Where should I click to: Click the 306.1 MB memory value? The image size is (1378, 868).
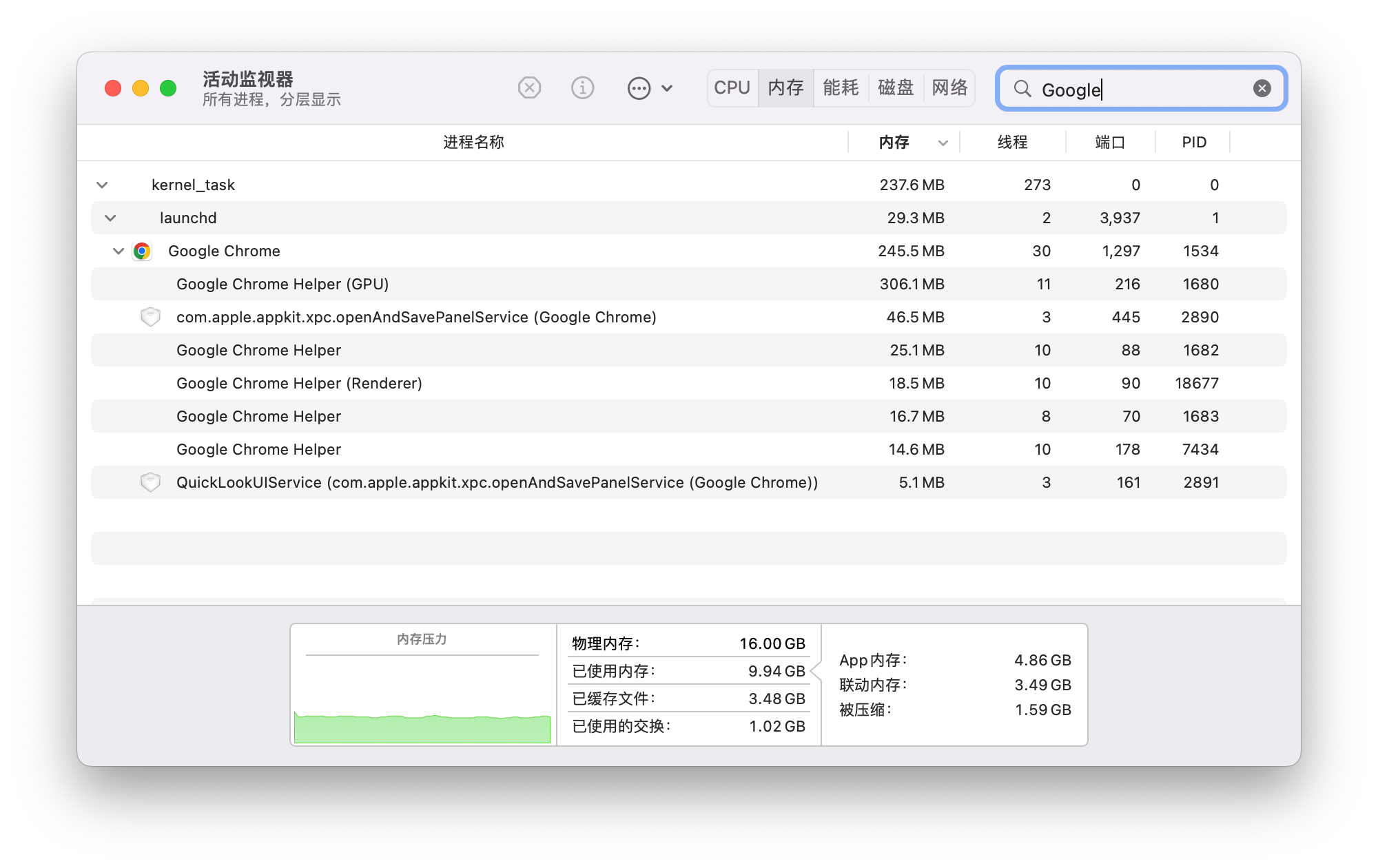tap(912, 284)
